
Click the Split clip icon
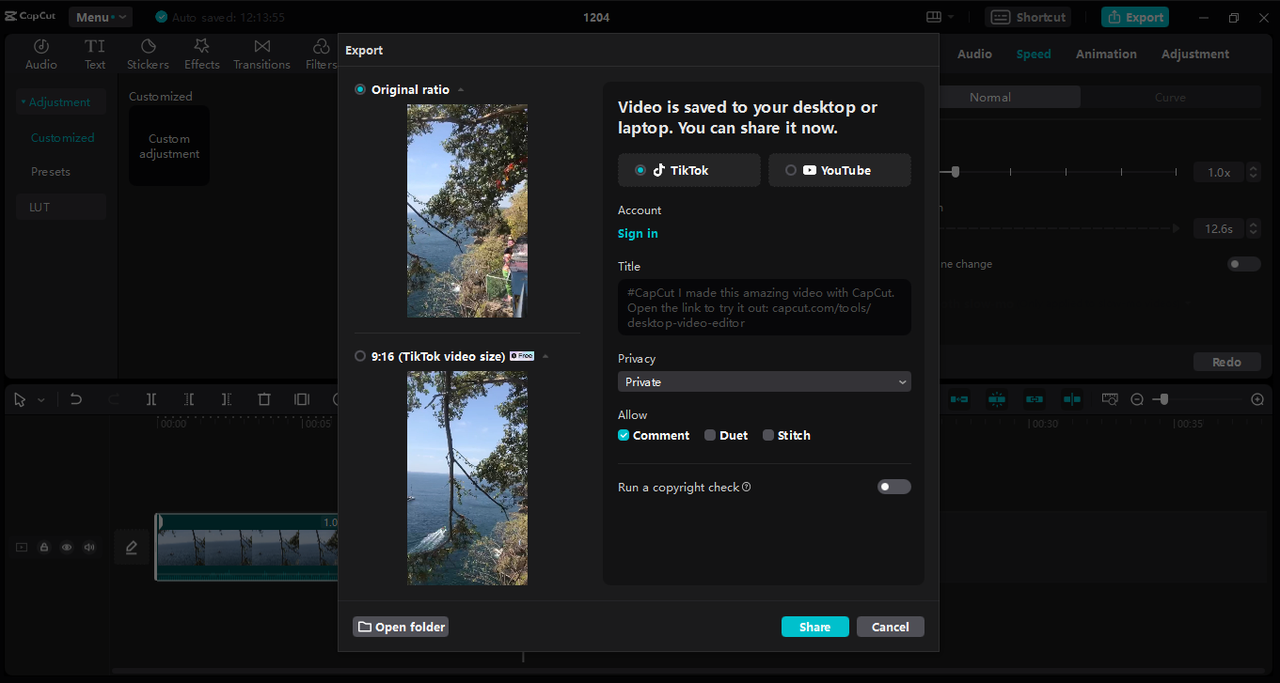click(x=151, y=399)
